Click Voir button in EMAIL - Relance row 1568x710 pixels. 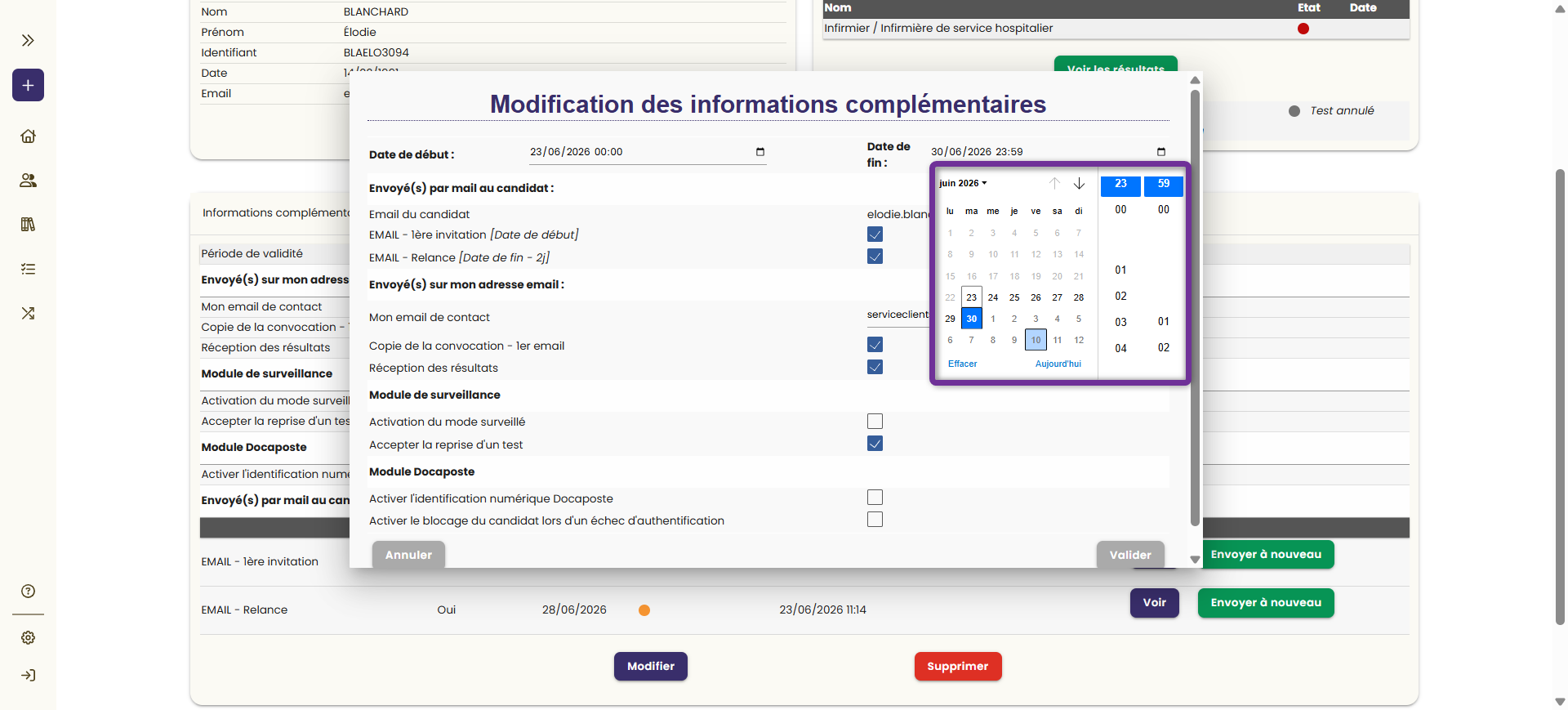click(x=1155, y=603)
